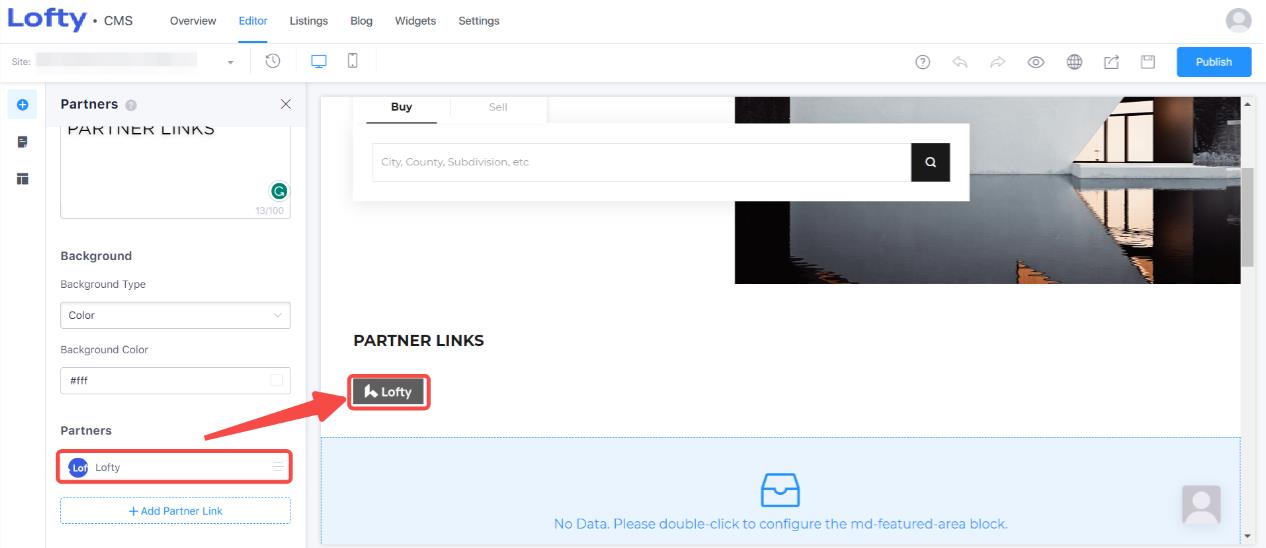This screenshot has height=548, width=1266.
Task: Close the Partners panel
Action: pos(286,104)
